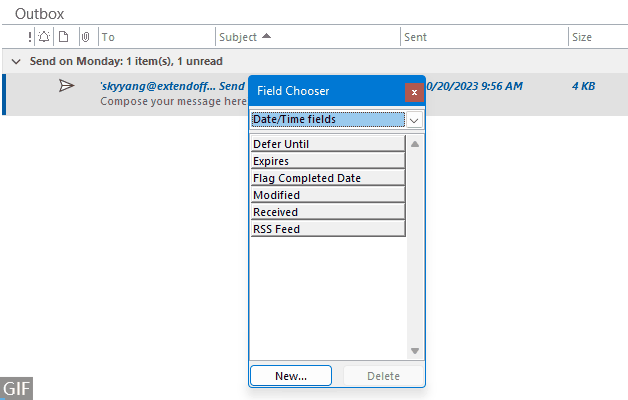
Task: Select the Flag Completed Date field
Action: 328,178
